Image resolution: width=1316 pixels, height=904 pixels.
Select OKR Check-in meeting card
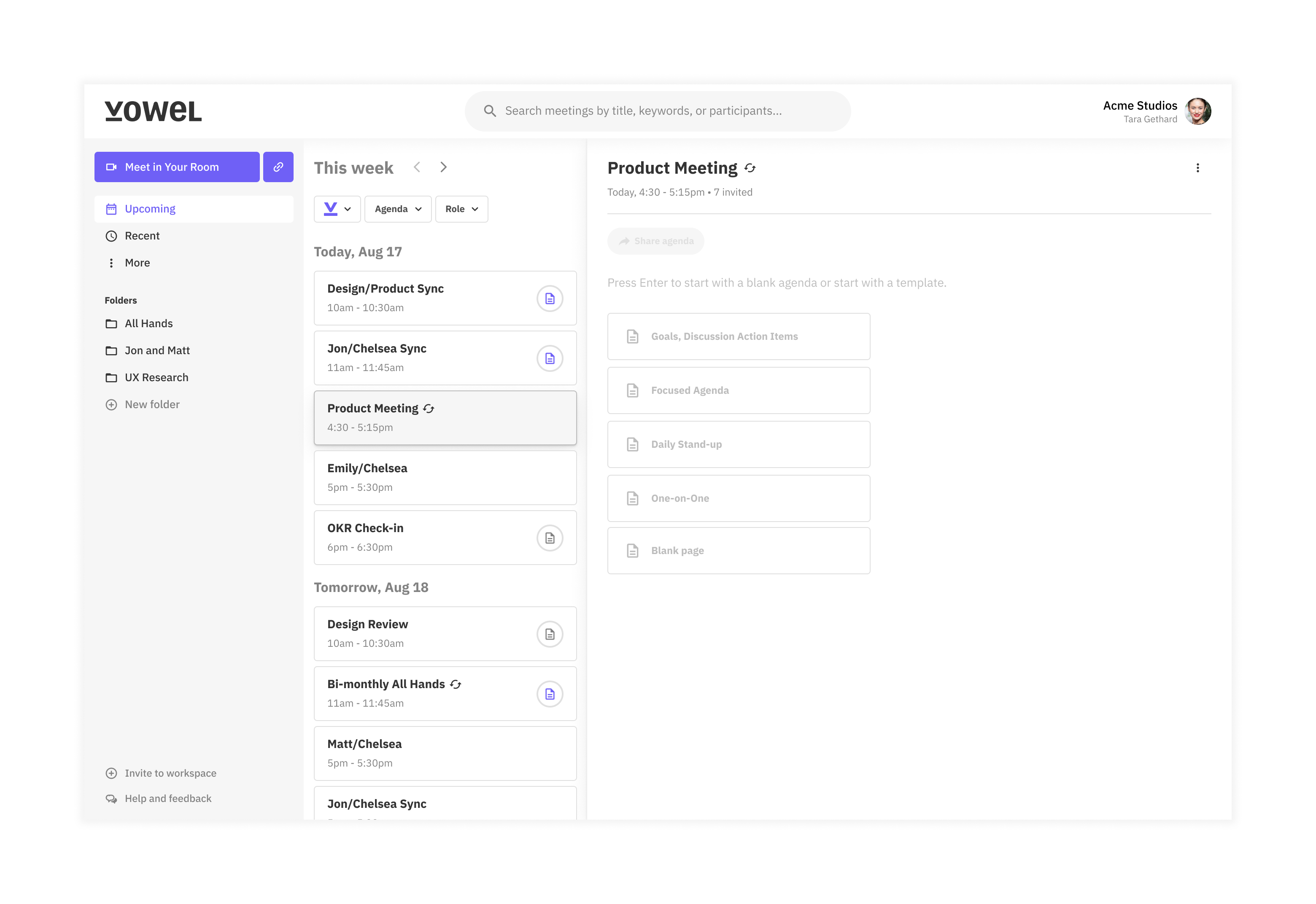(x=445, y=538)
